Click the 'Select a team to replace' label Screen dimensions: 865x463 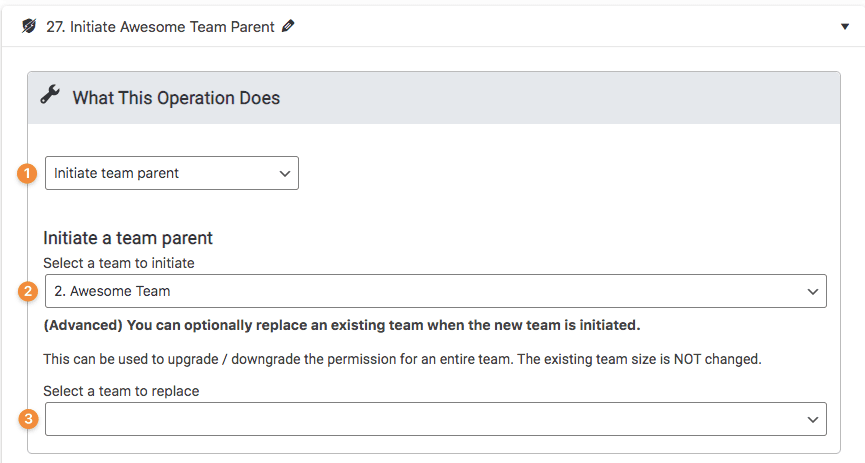[121, 391]
